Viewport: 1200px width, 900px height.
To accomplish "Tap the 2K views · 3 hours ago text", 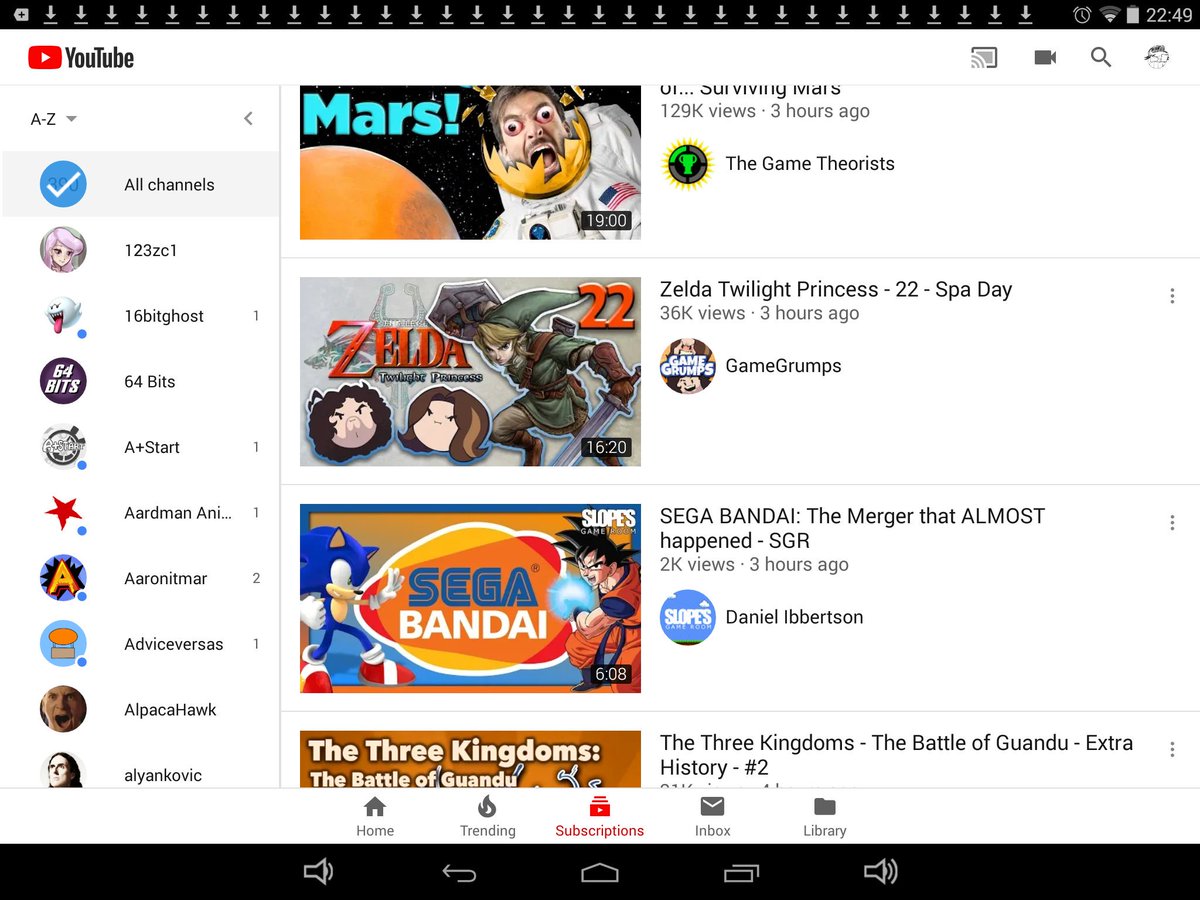I will 754,564.
